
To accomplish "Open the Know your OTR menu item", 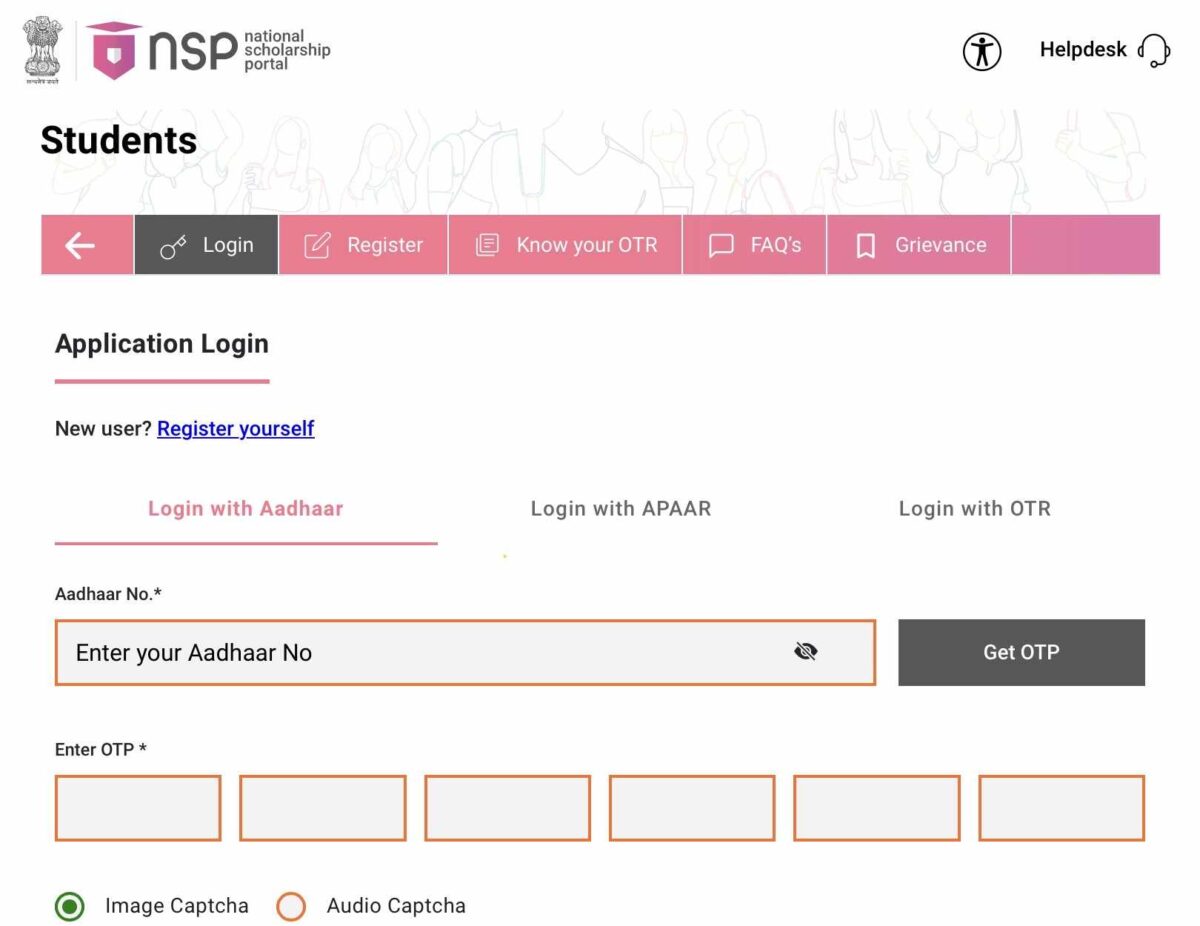I will pos(565,245).
